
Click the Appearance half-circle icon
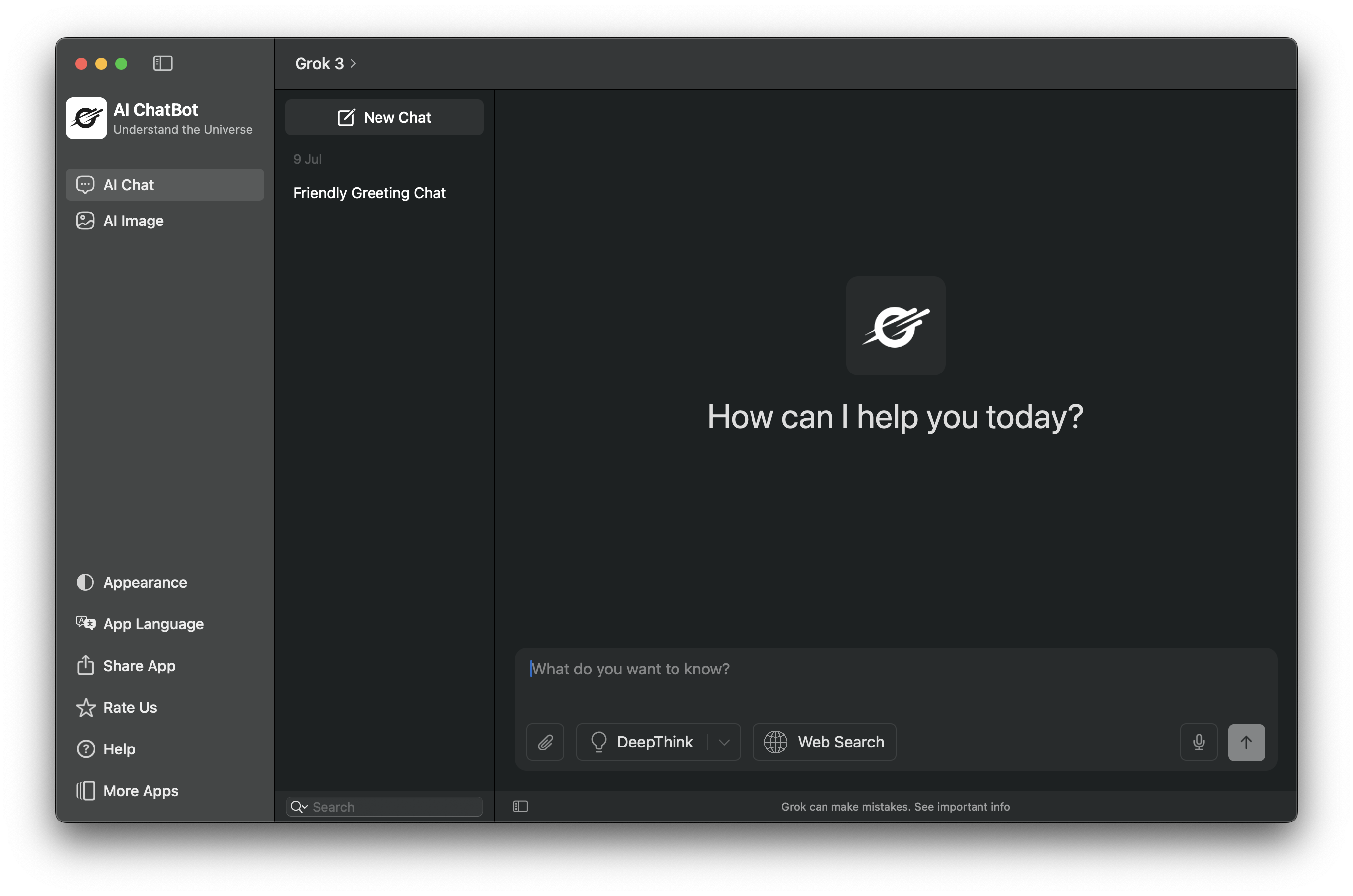click(85, 582)
